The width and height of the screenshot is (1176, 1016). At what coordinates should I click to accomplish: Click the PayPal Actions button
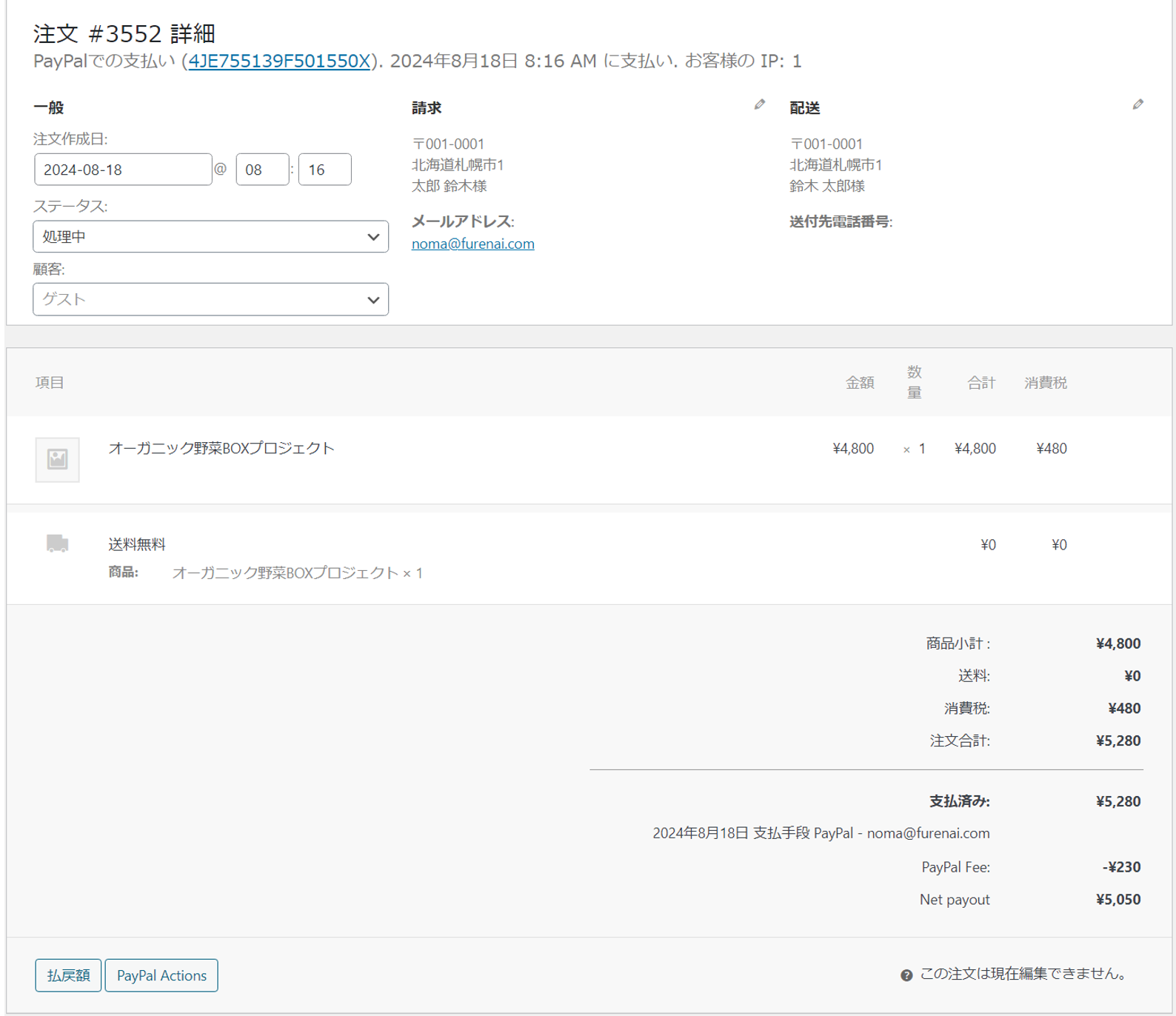pos(161,975)
